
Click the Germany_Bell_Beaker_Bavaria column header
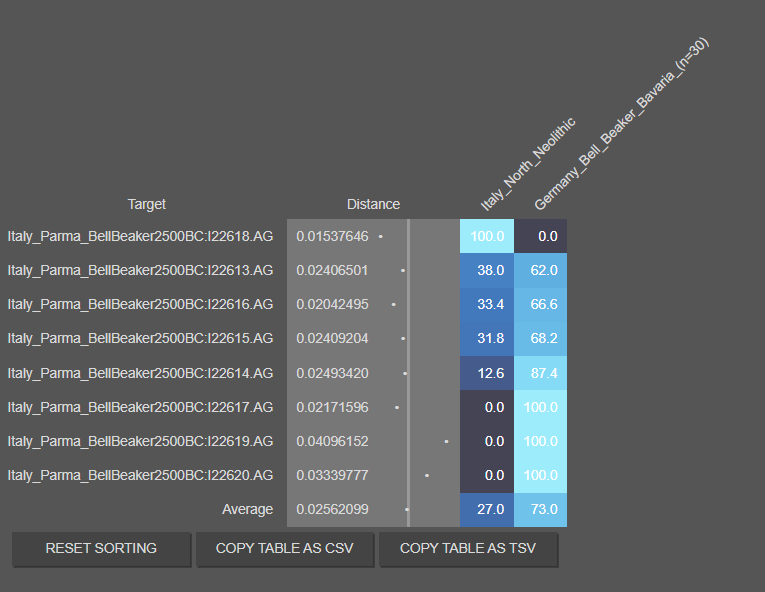(620, 130)
